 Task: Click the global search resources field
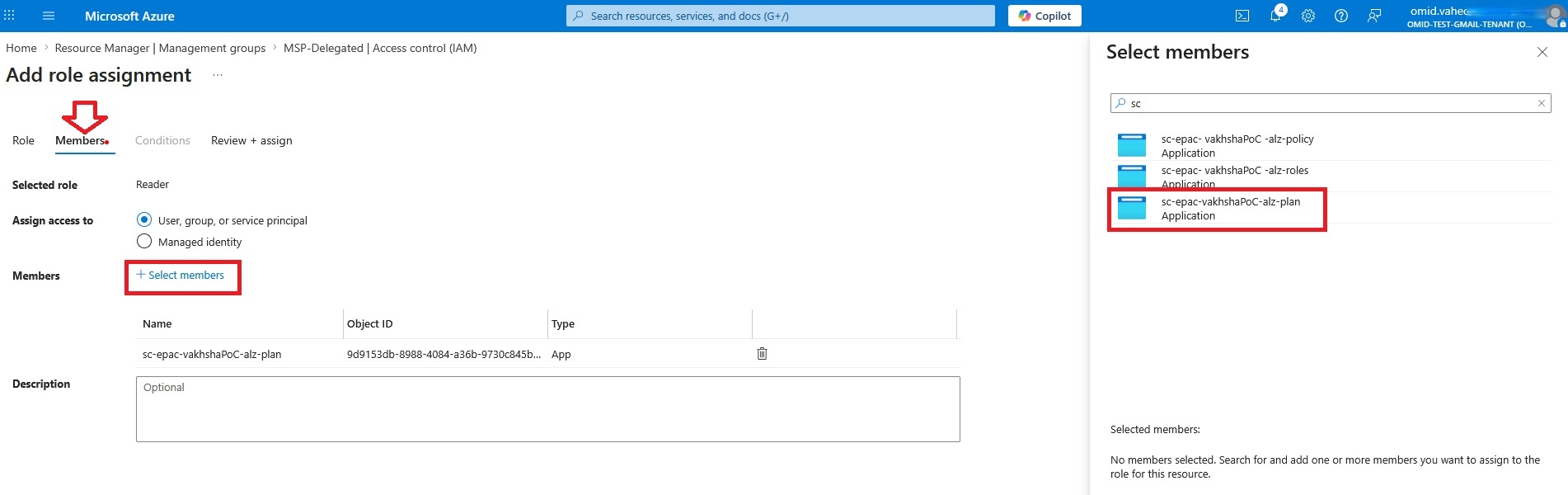[781, 16]
